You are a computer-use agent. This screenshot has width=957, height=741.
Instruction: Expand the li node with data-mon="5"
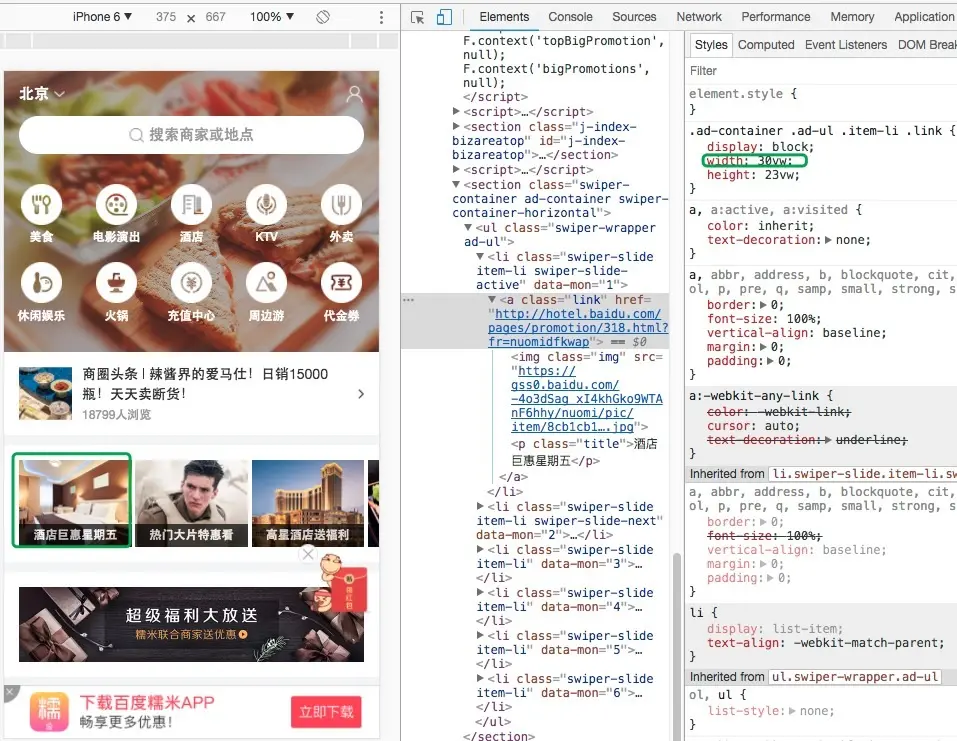(480, 635)
